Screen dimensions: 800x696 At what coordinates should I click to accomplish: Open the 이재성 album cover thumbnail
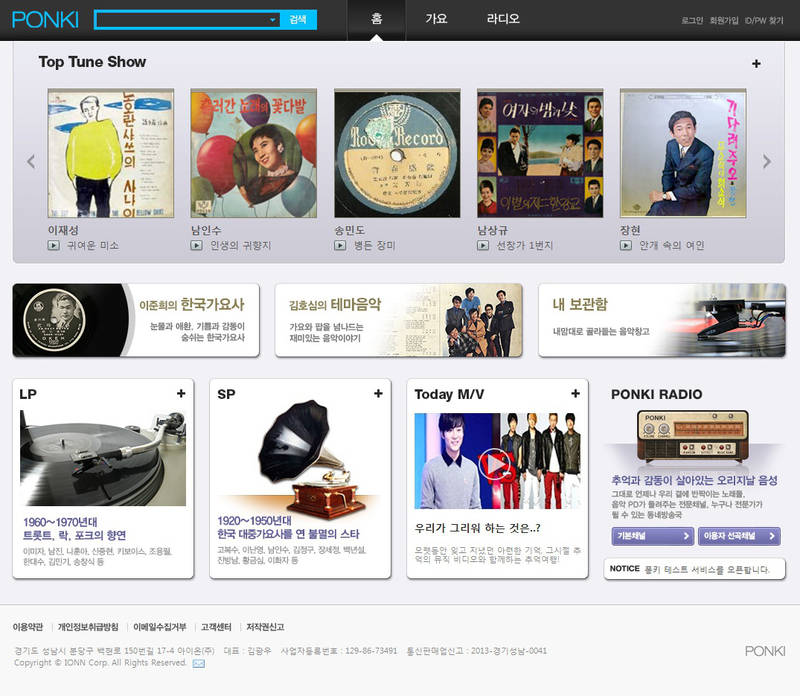pos(111,153)
